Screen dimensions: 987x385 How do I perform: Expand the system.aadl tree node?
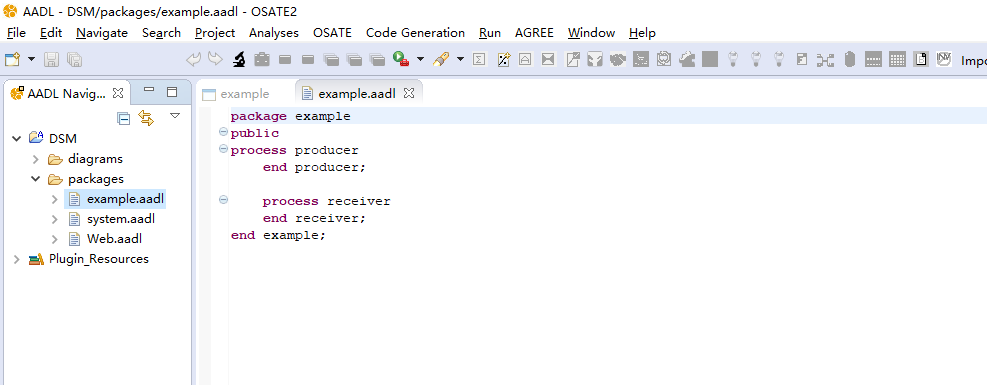[55, 220]
